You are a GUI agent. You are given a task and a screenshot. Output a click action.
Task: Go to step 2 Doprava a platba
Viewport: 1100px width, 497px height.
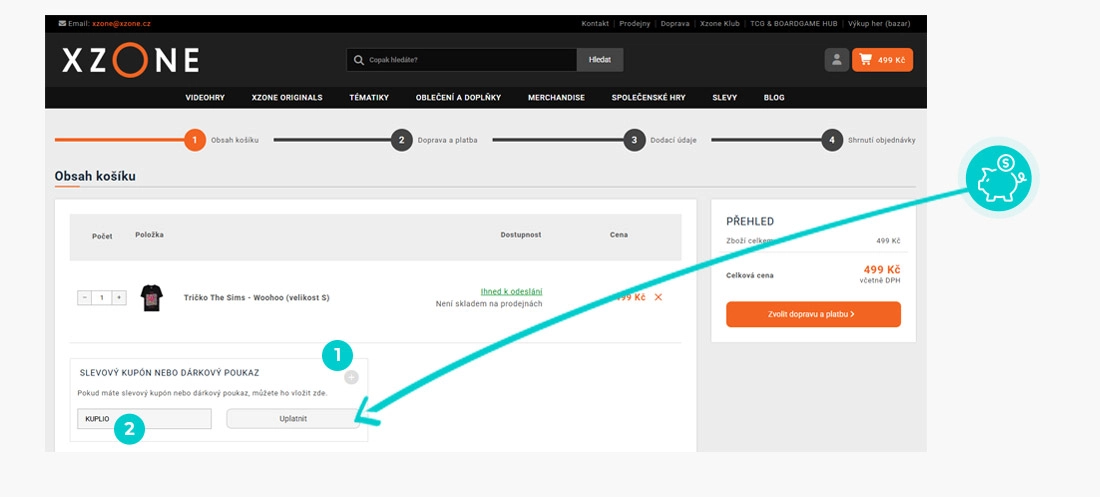402,140
